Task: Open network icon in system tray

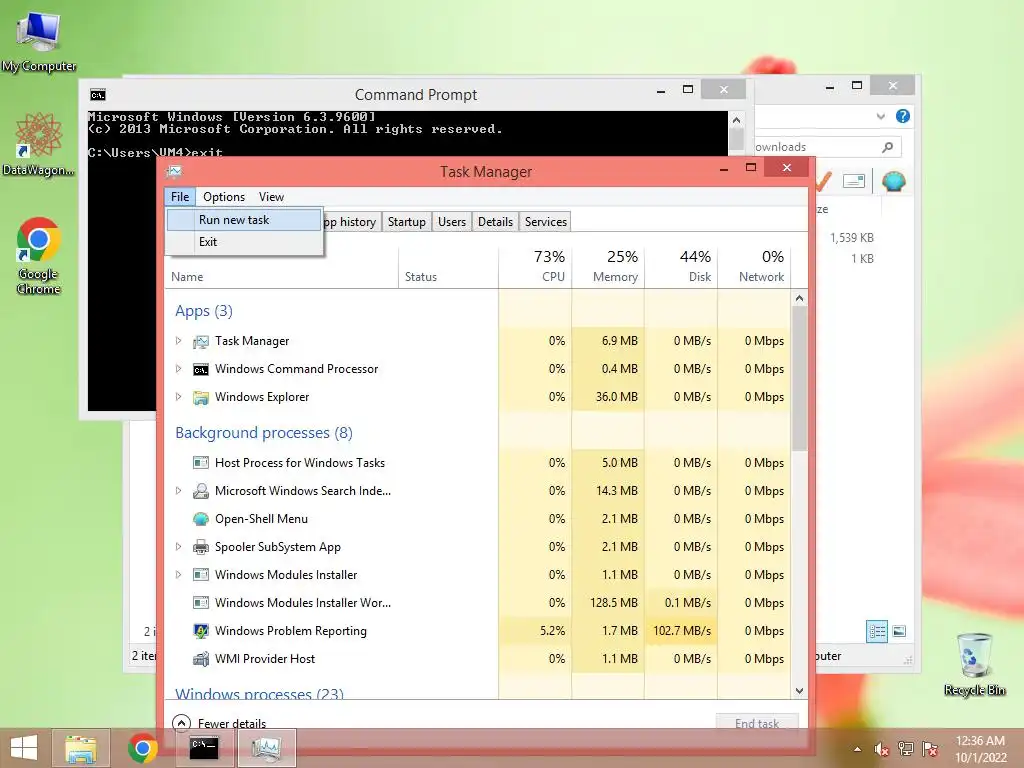Action: 905,749
